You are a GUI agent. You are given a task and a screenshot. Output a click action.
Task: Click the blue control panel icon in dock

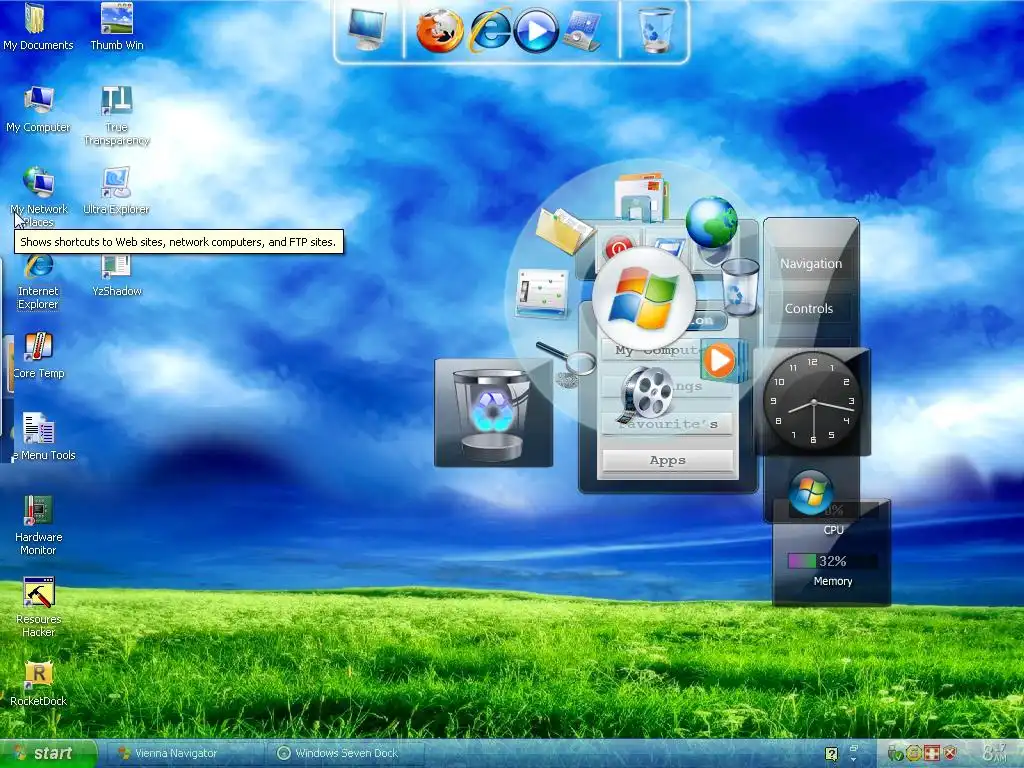pyautogui.click(x=581, y=30)
